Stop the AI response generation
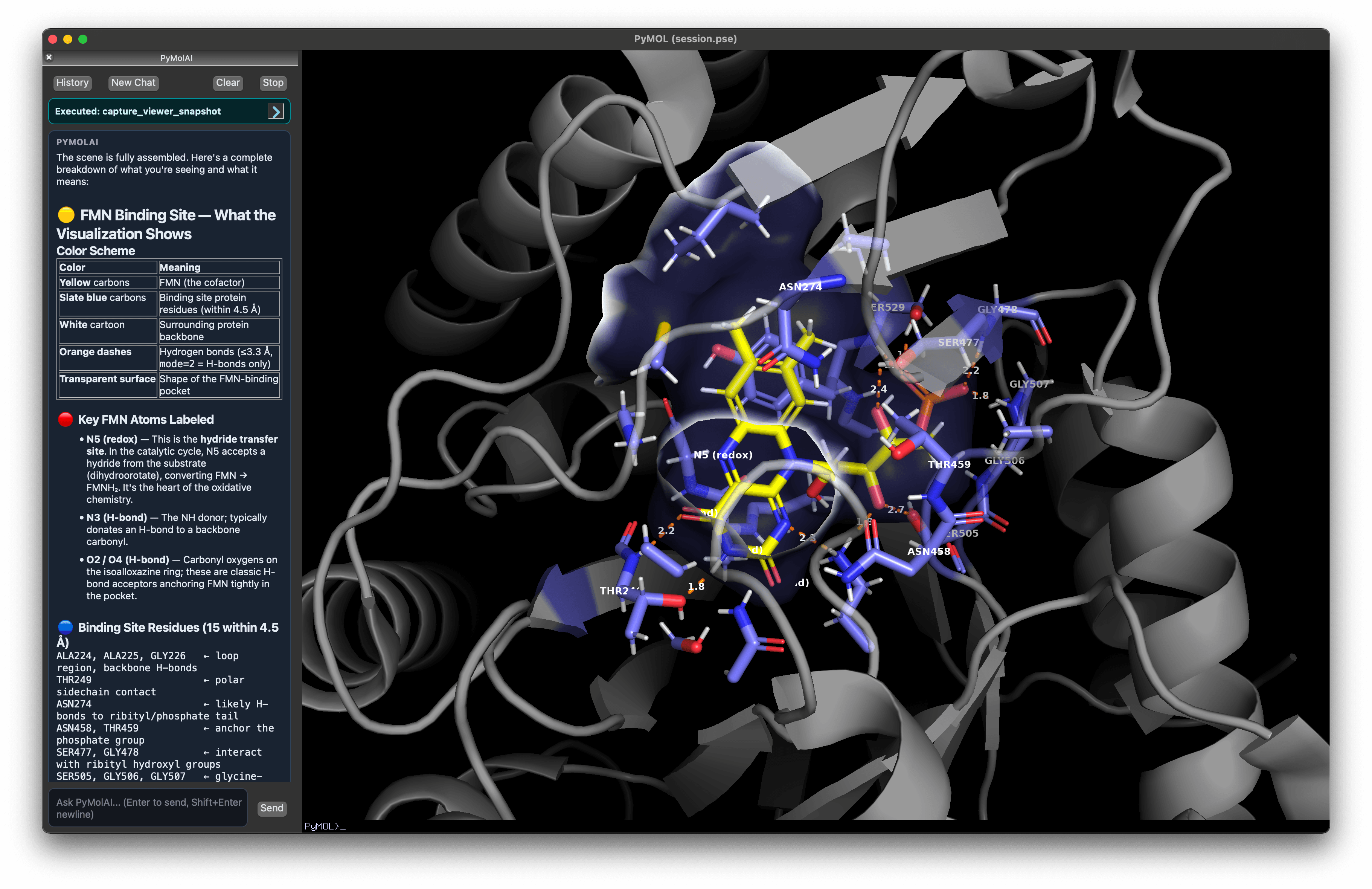The width and height of the screenshot is (1372, 889). click(273, 82)
